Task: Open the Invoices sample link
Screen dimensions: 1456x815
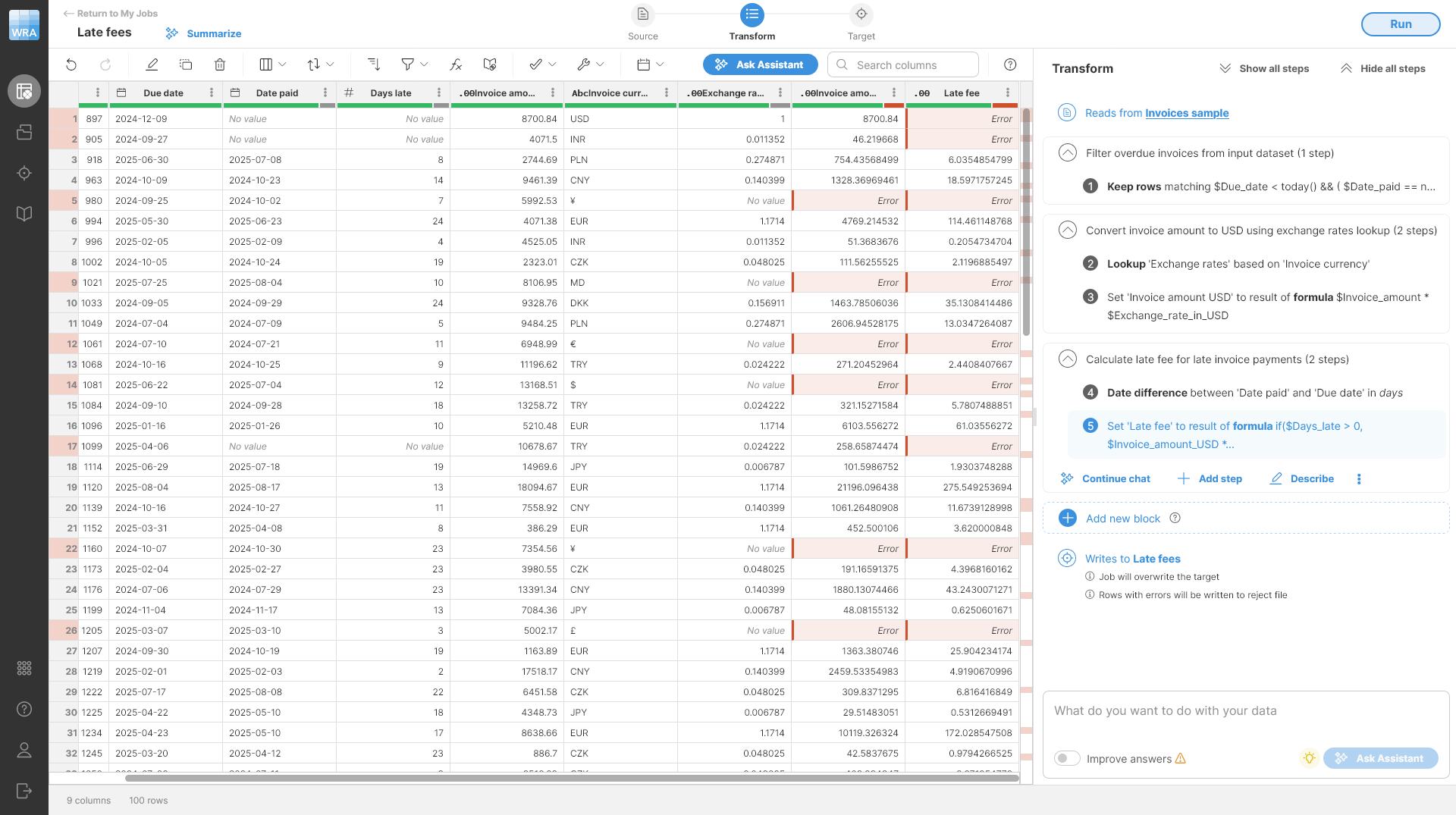Action: click(1187, 113)
